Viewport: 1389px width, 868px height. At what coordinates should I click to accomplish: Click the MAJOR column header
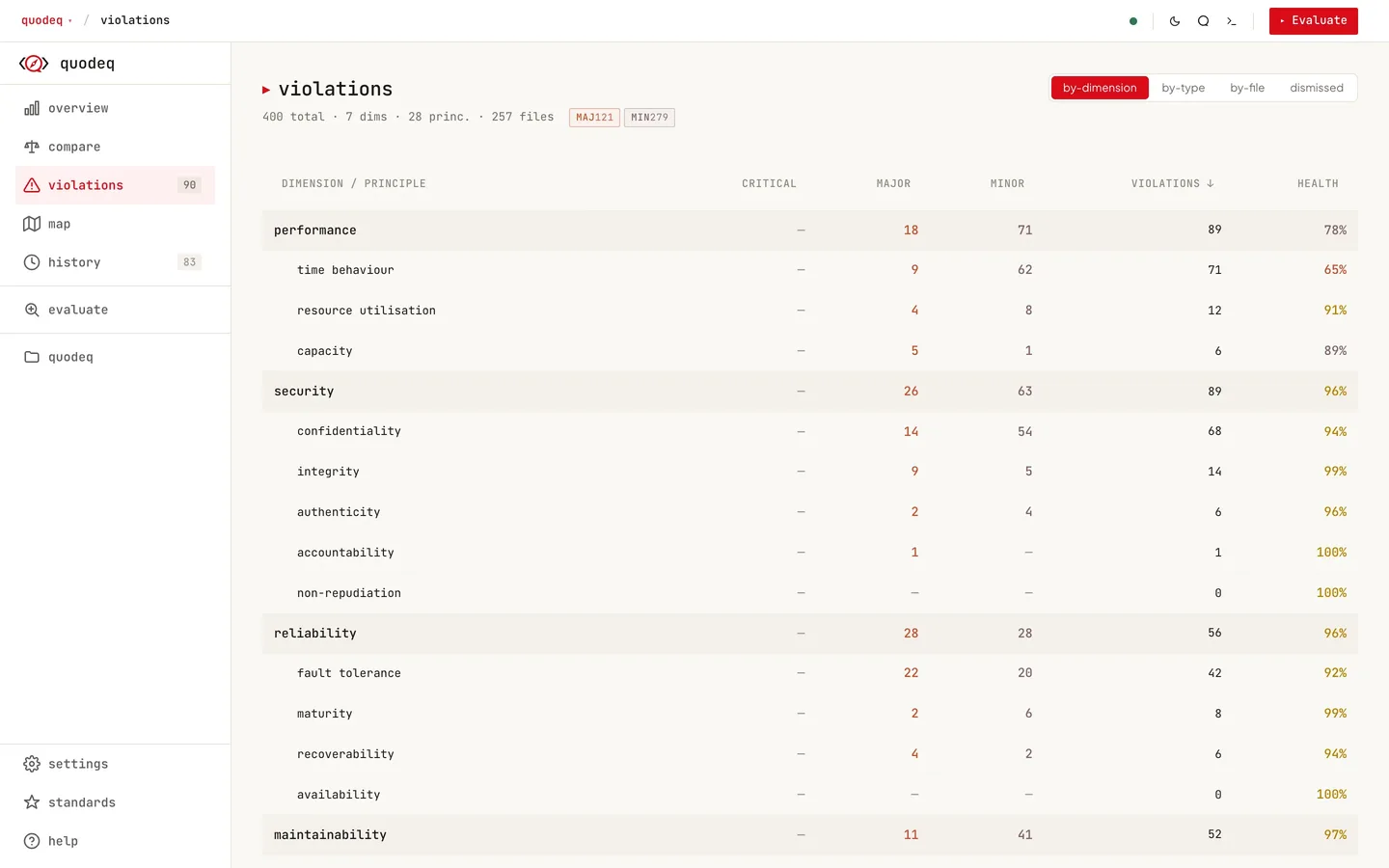click(x=893, y=183)
